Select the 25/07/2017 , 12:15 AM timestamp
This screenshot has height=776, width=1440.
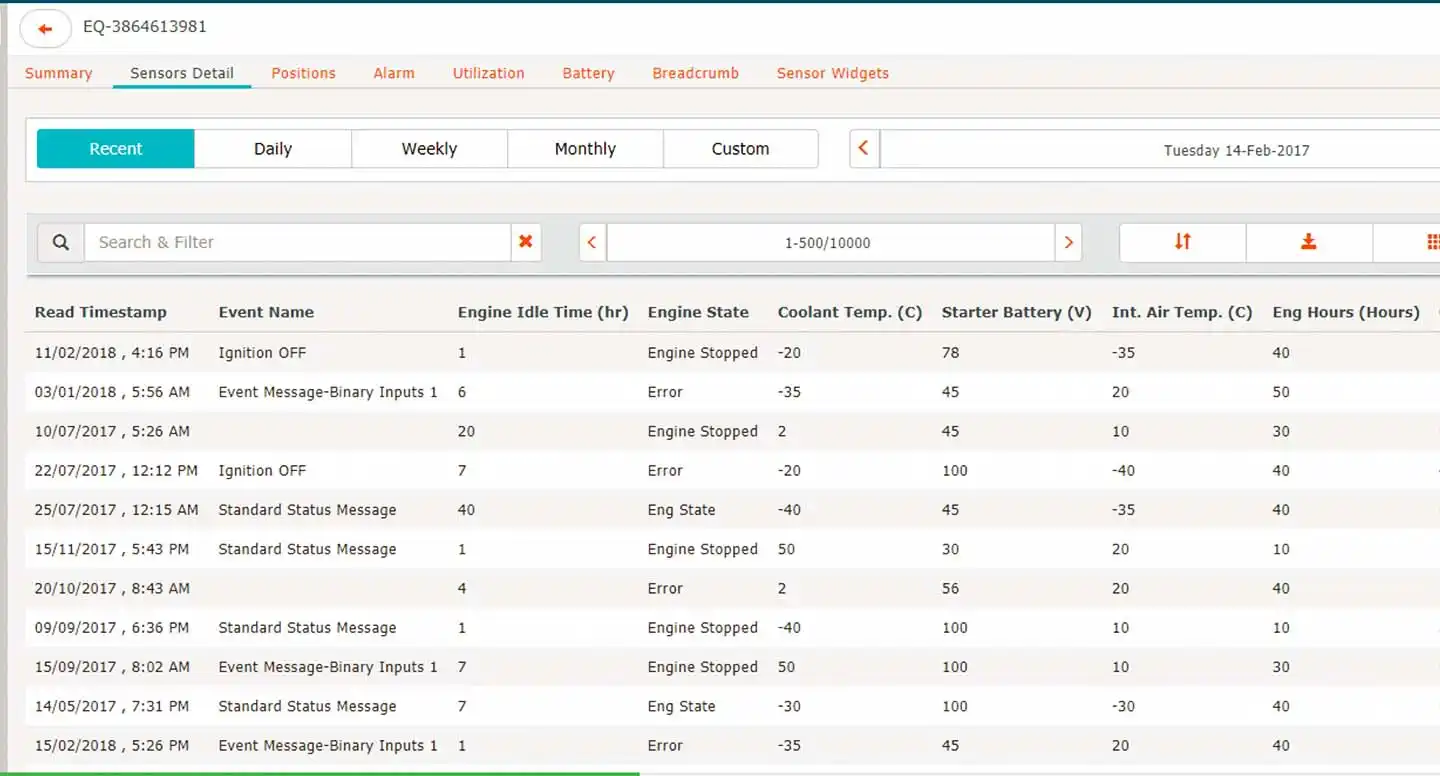click(116, 510)
